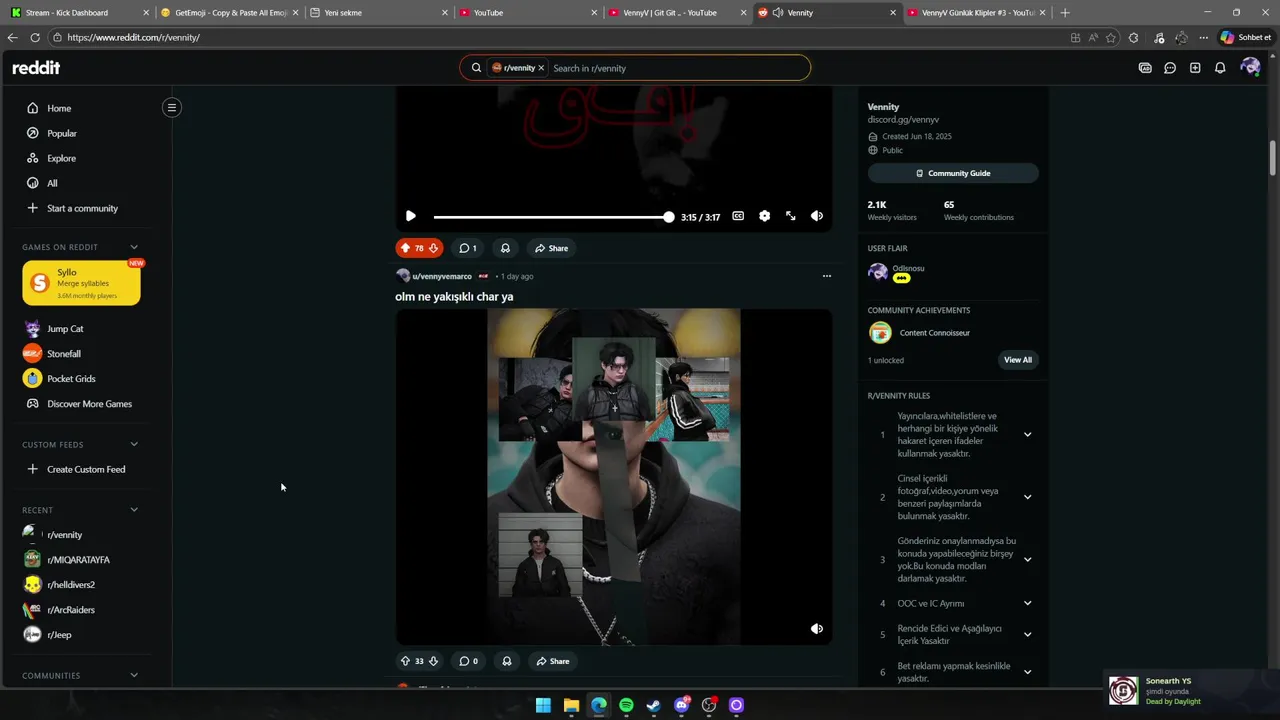
Task: Open u/vennyvemarco profile link
Action: 442,276
